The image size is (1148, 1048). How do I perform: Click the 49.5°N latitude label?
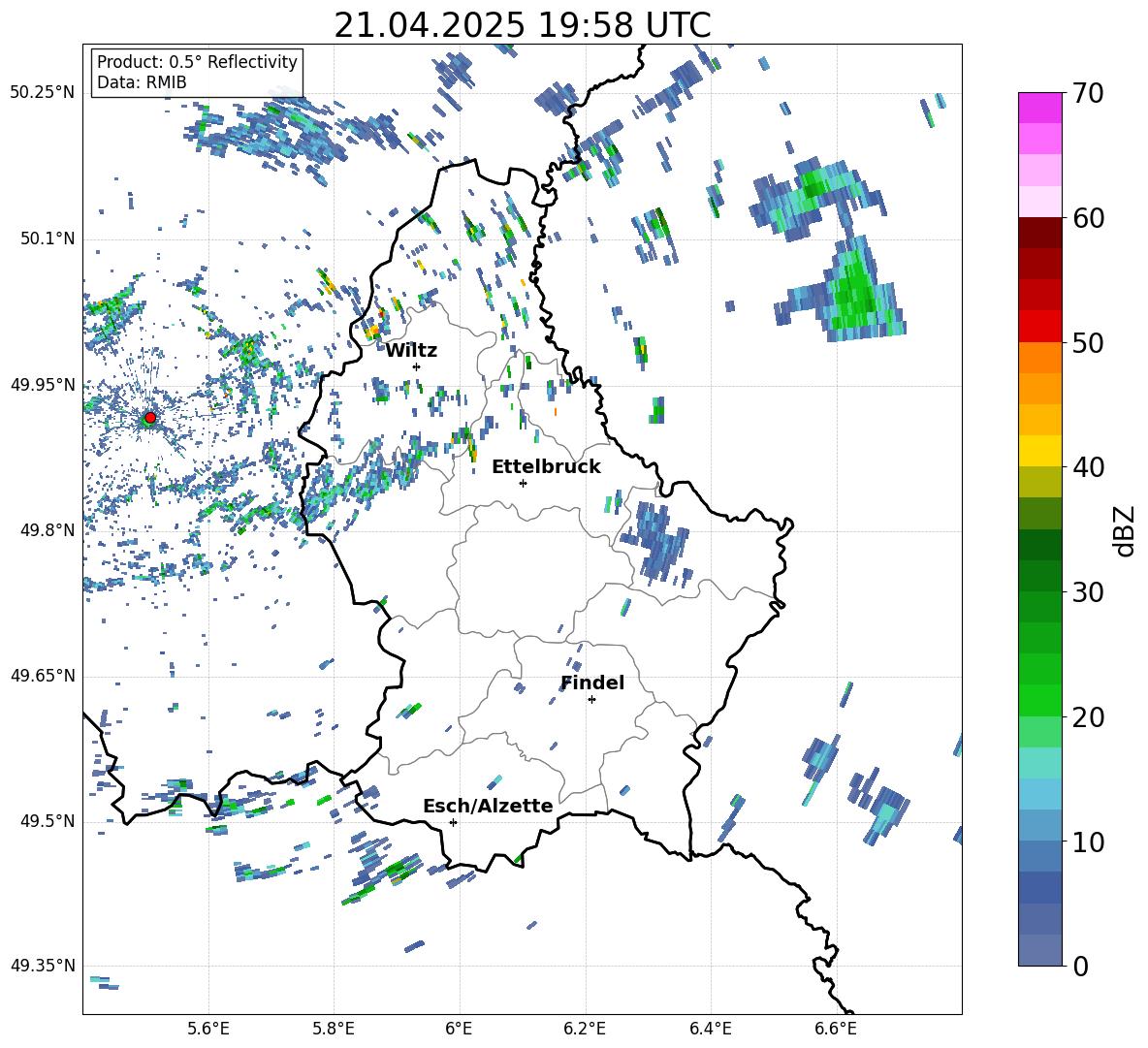click(47, 821)
